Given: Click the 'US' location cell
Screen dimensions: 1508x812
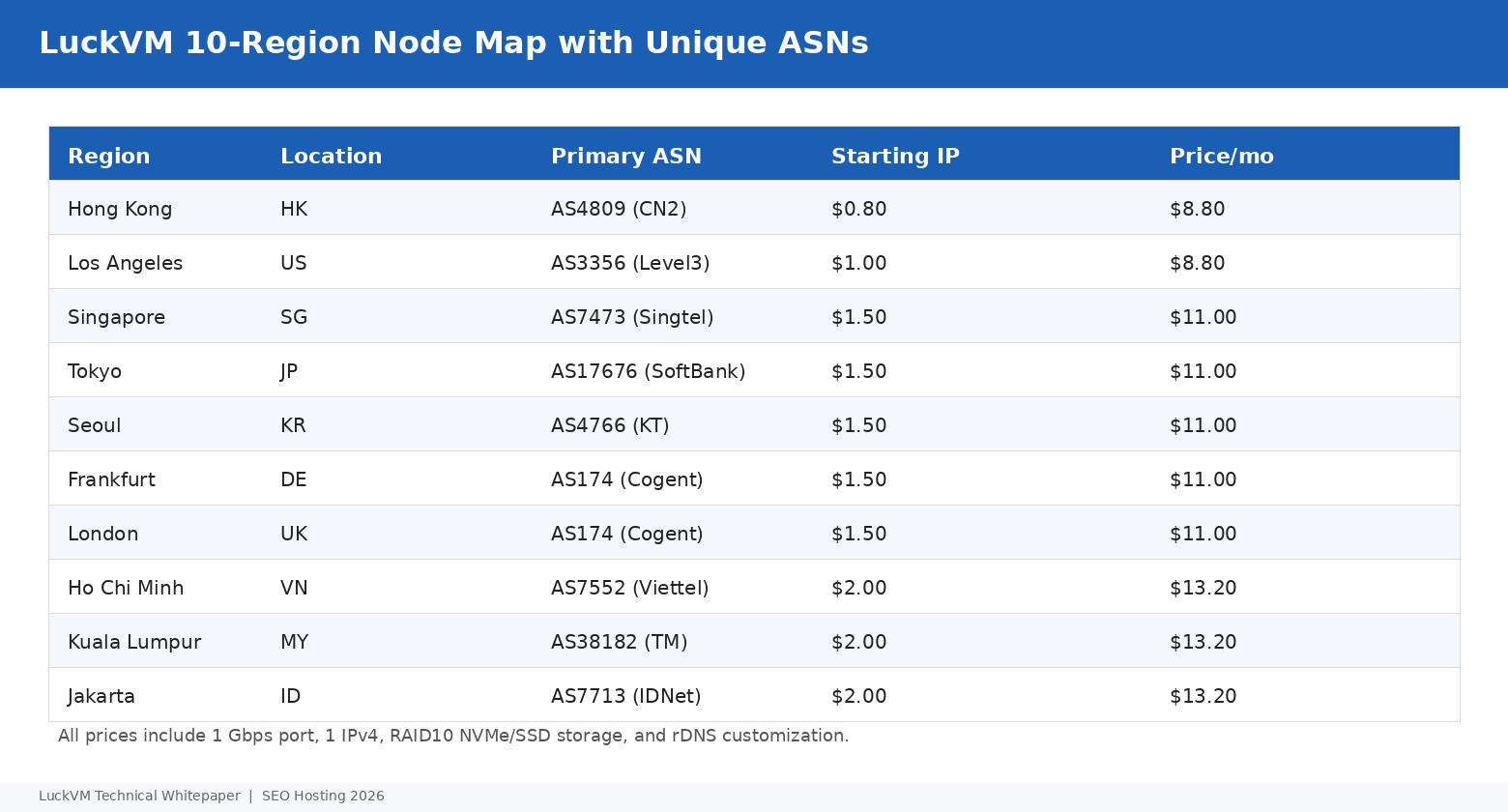Looking at the screenshot, I should (294, 263).
